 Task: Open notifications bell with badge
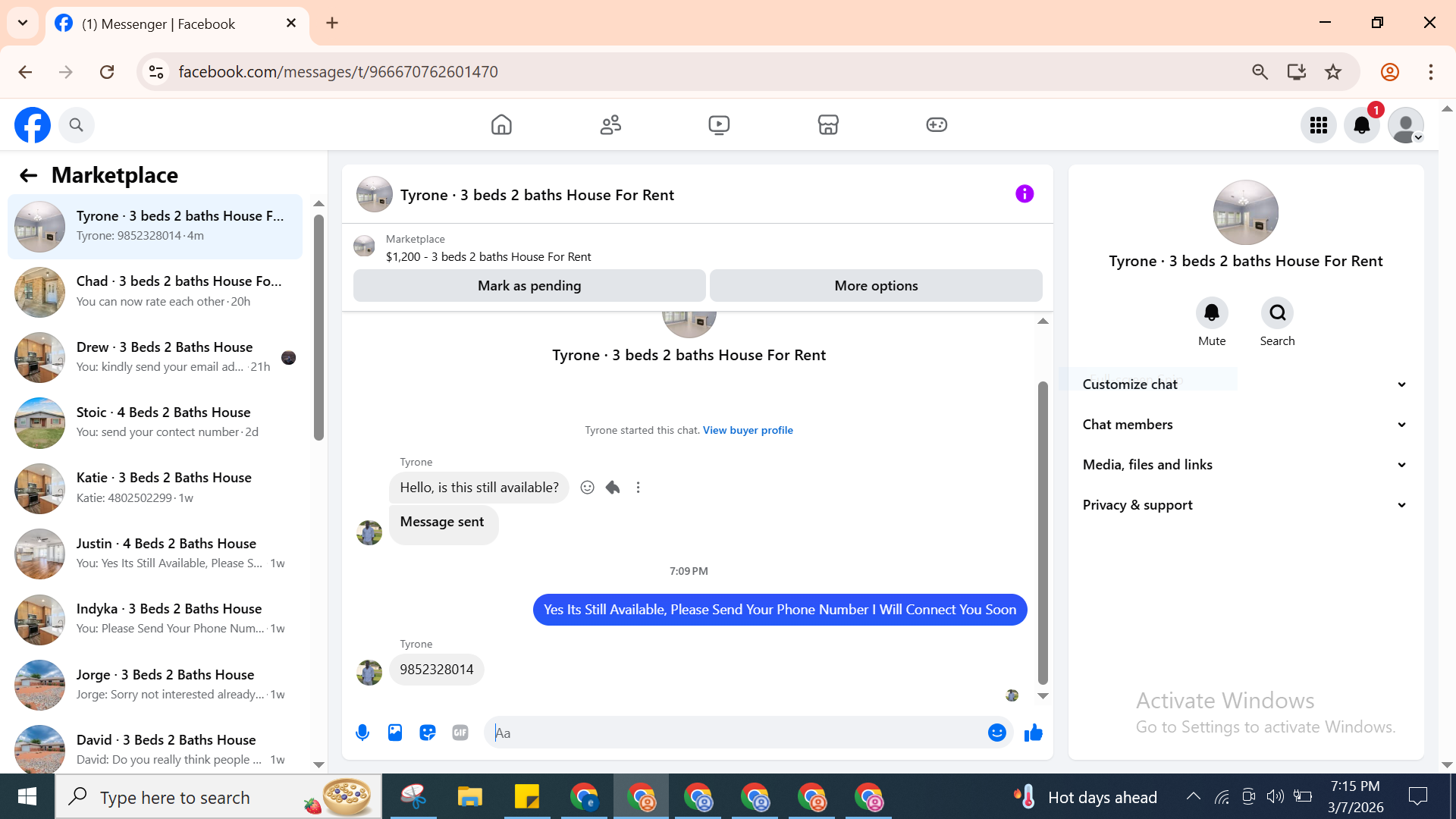click(x=1362, y=125)
